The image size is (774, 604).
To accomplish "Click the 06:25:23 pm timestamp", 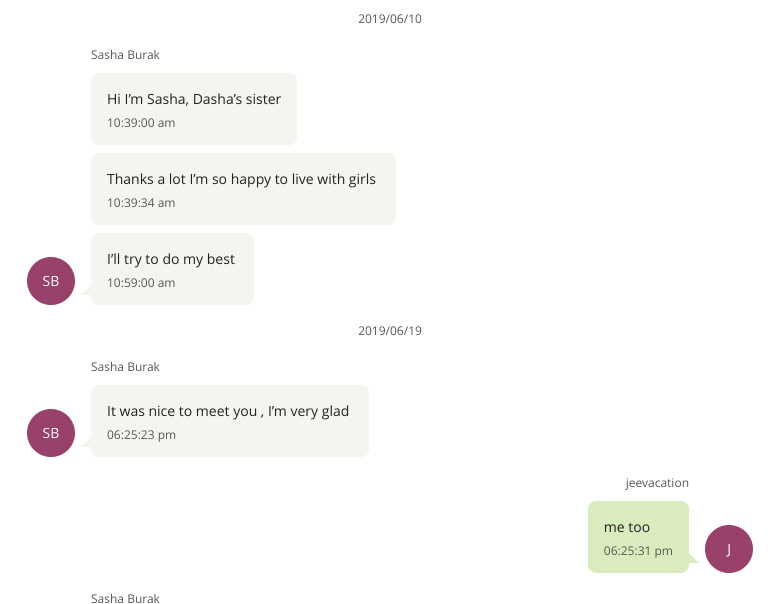I will coord(141,435).
